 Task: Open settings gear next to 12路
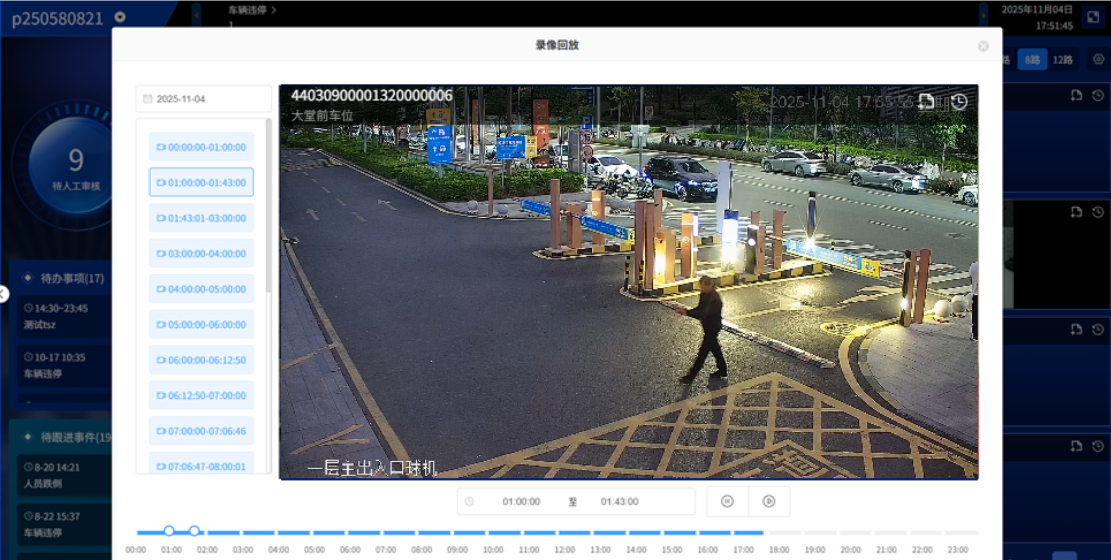pos(1098,60)
